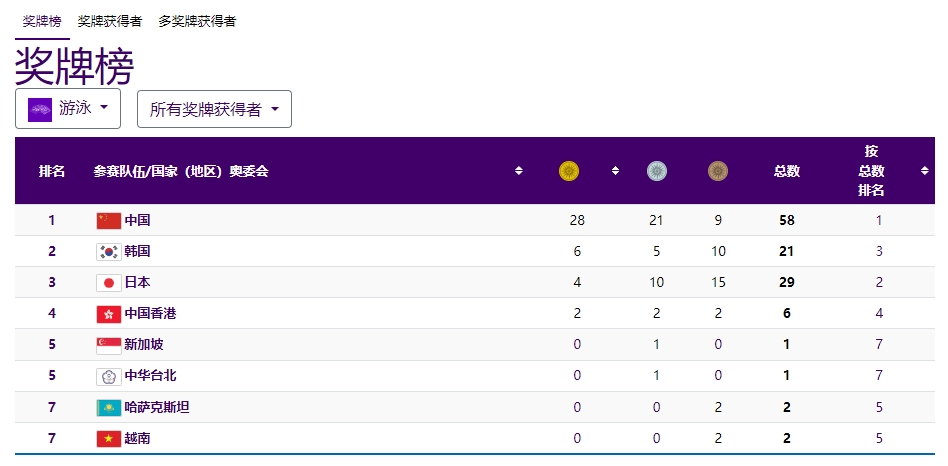Click the China flag icon
This screenshot has width=948, height=466.
[x=108, y=220]
